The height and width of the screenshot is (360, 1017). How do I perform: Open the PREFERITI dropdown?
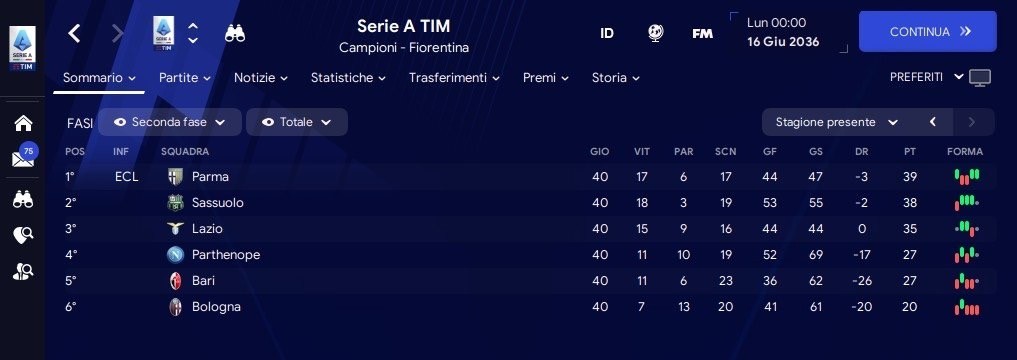tap(927, 77)
